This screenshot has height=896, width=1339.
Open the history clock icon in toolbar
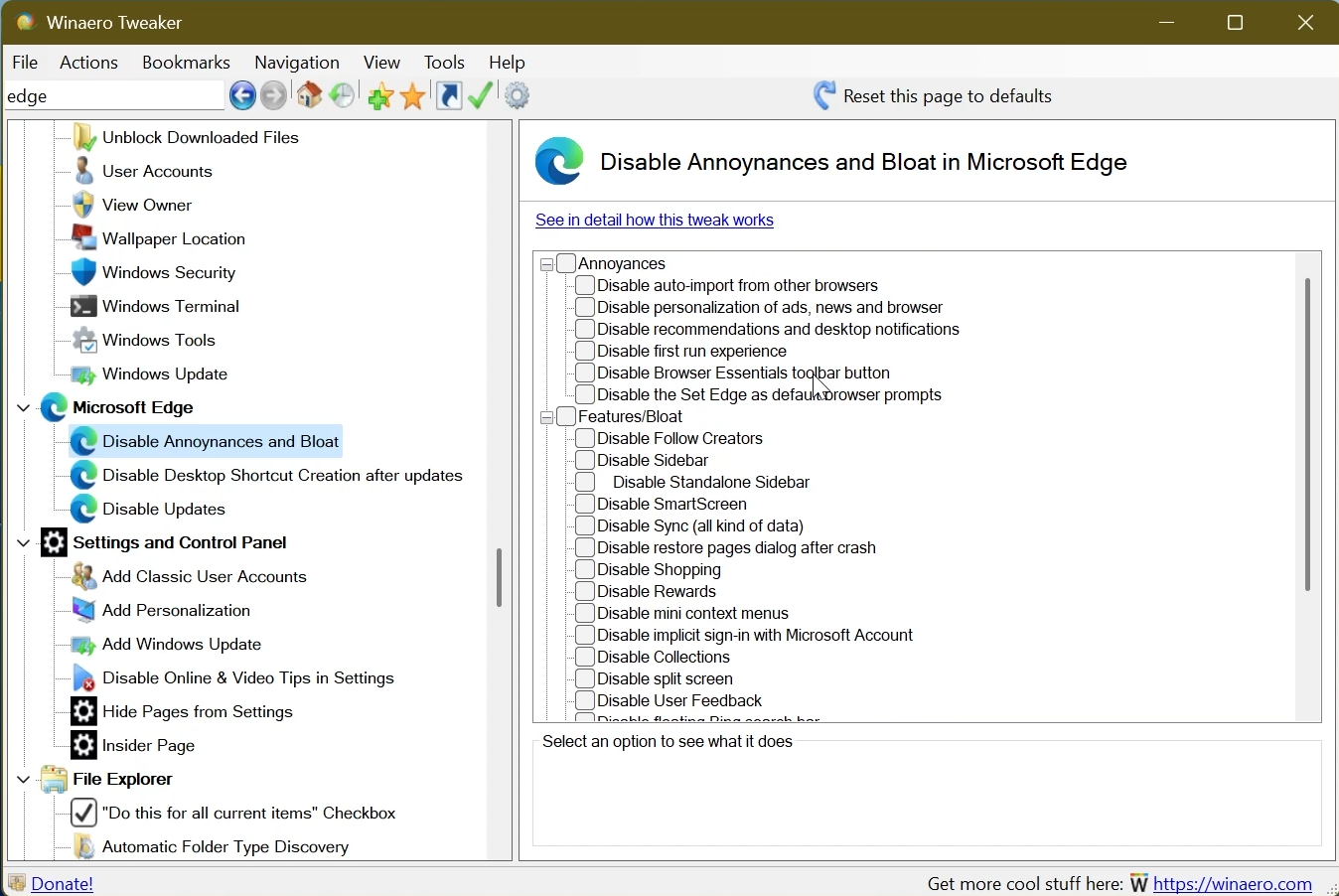[342, 95]
